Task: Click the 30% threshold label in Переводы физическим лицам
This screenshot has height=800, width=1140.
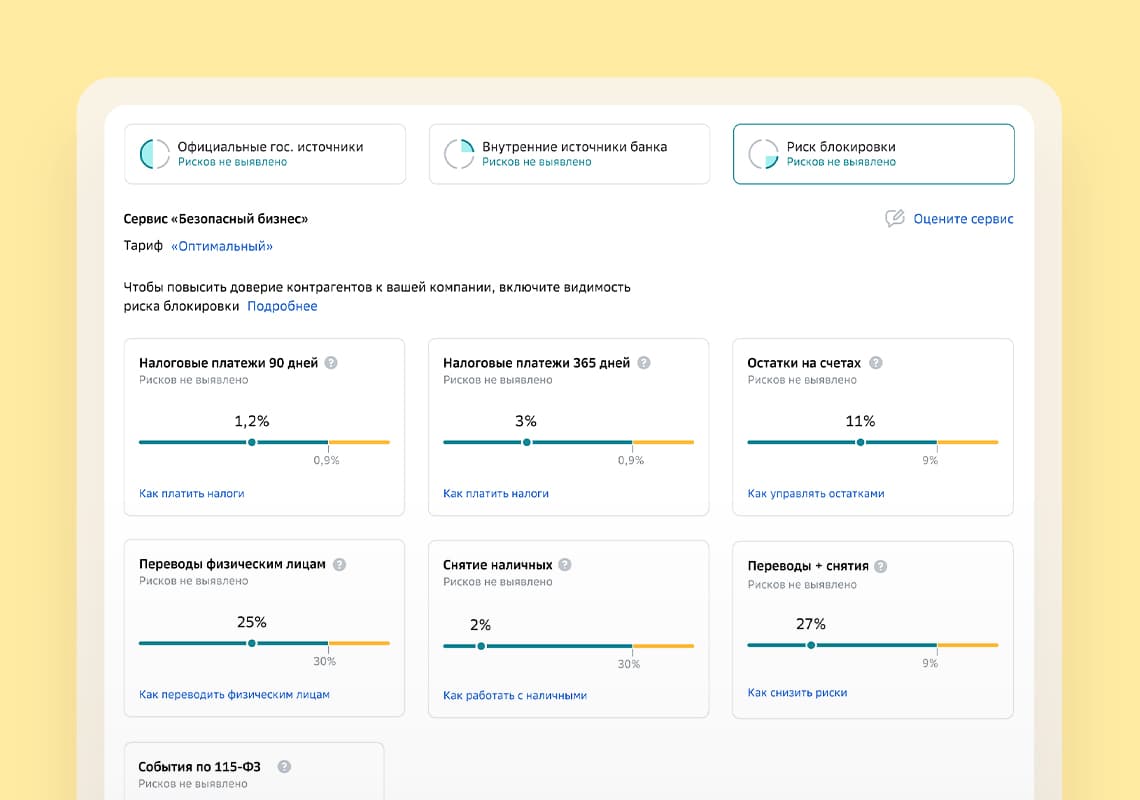Action: (x=324, y=661)
